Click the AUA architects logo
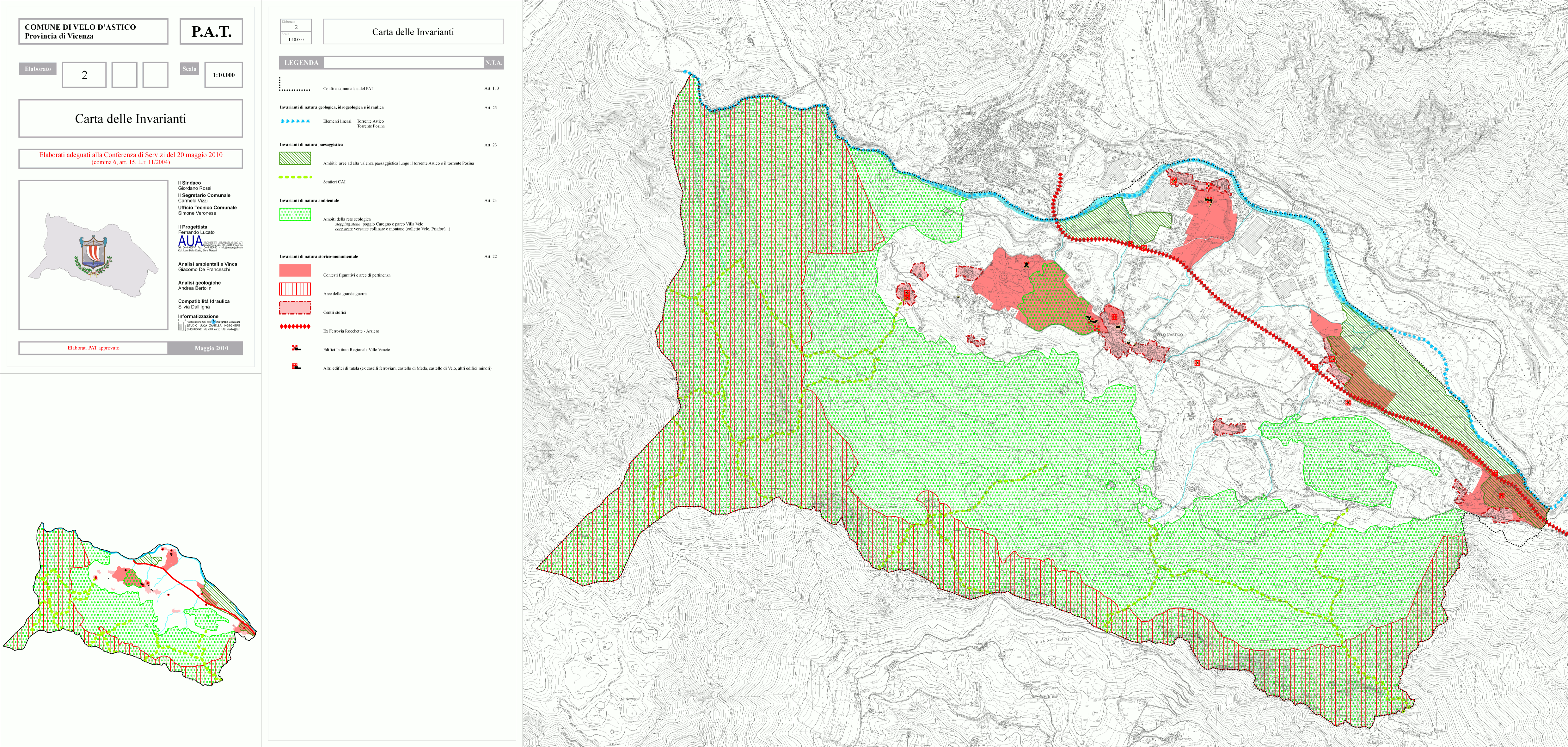Screen dimensions: 1568x747 click(x=191, y=242)
